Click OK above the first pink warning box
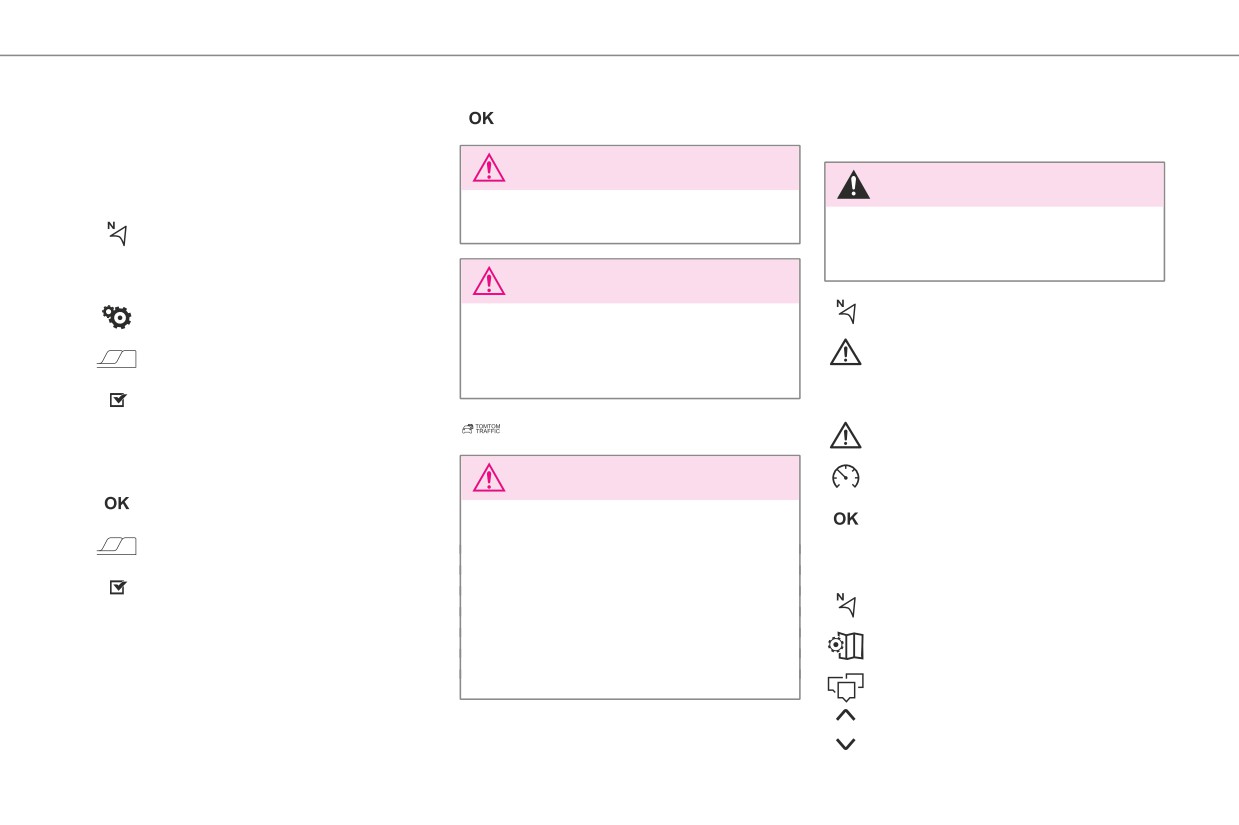The image size is (1239, 825). [x=481, y=118]
